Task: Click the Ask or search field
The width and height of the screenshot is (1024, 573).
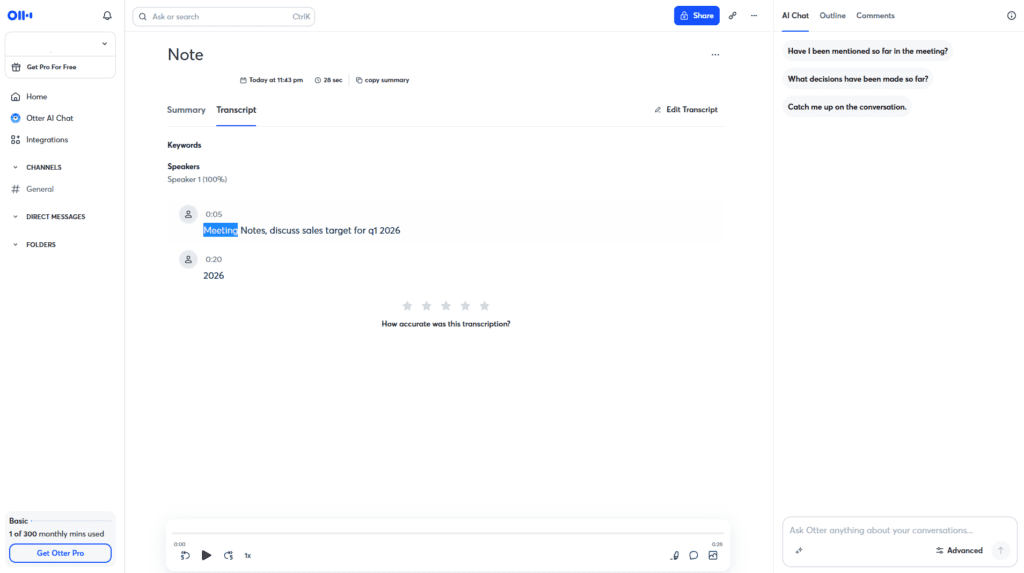Action: (223, 16)
